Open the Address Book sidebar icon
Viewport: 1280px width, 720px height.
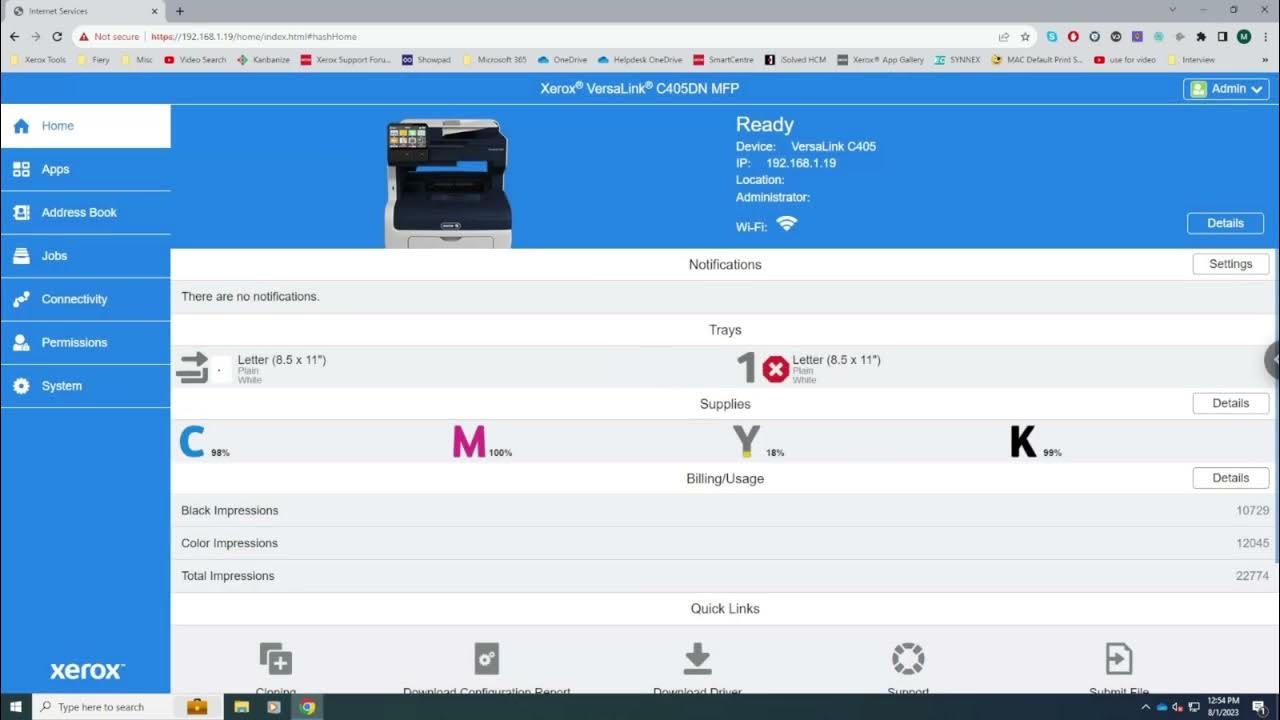(21, 212)
